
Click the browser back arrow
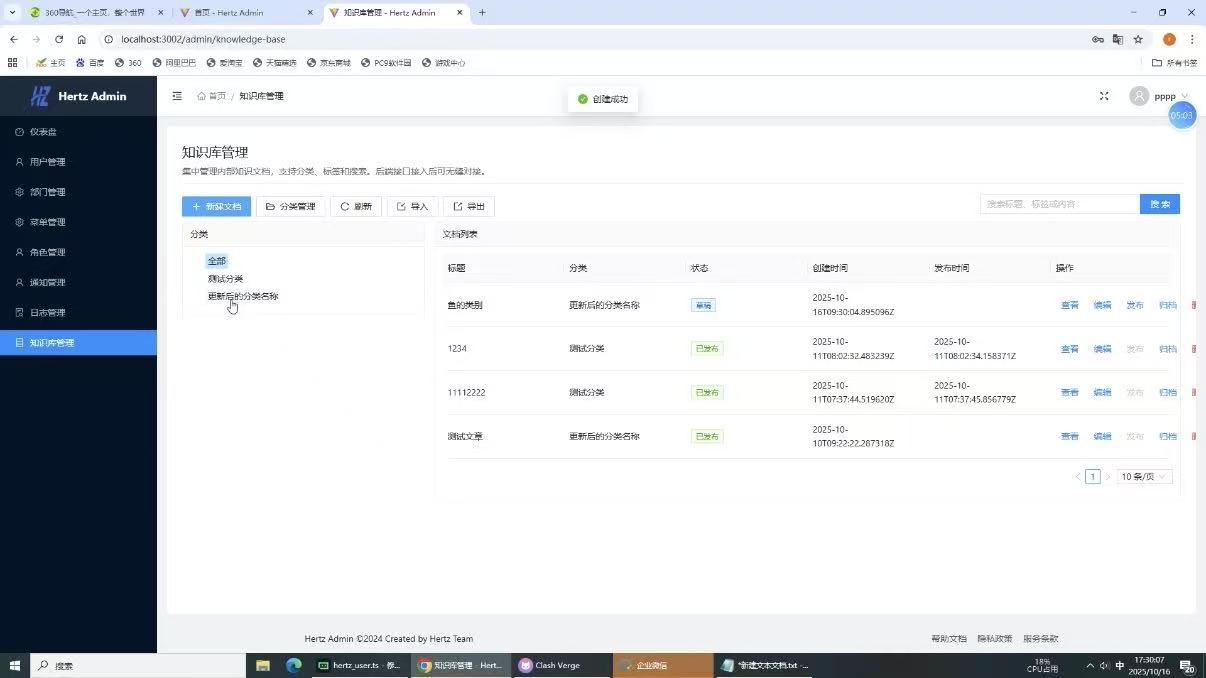[x=13, y=39]
